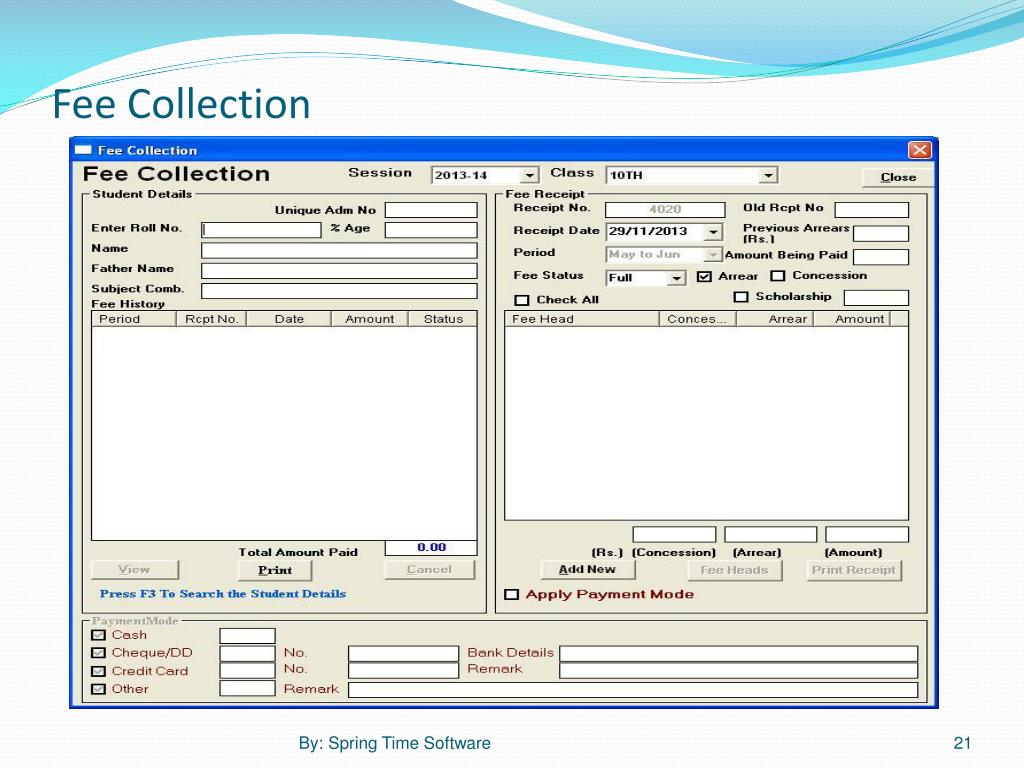Close the Fee Collection window with red X

coord(918,150)
